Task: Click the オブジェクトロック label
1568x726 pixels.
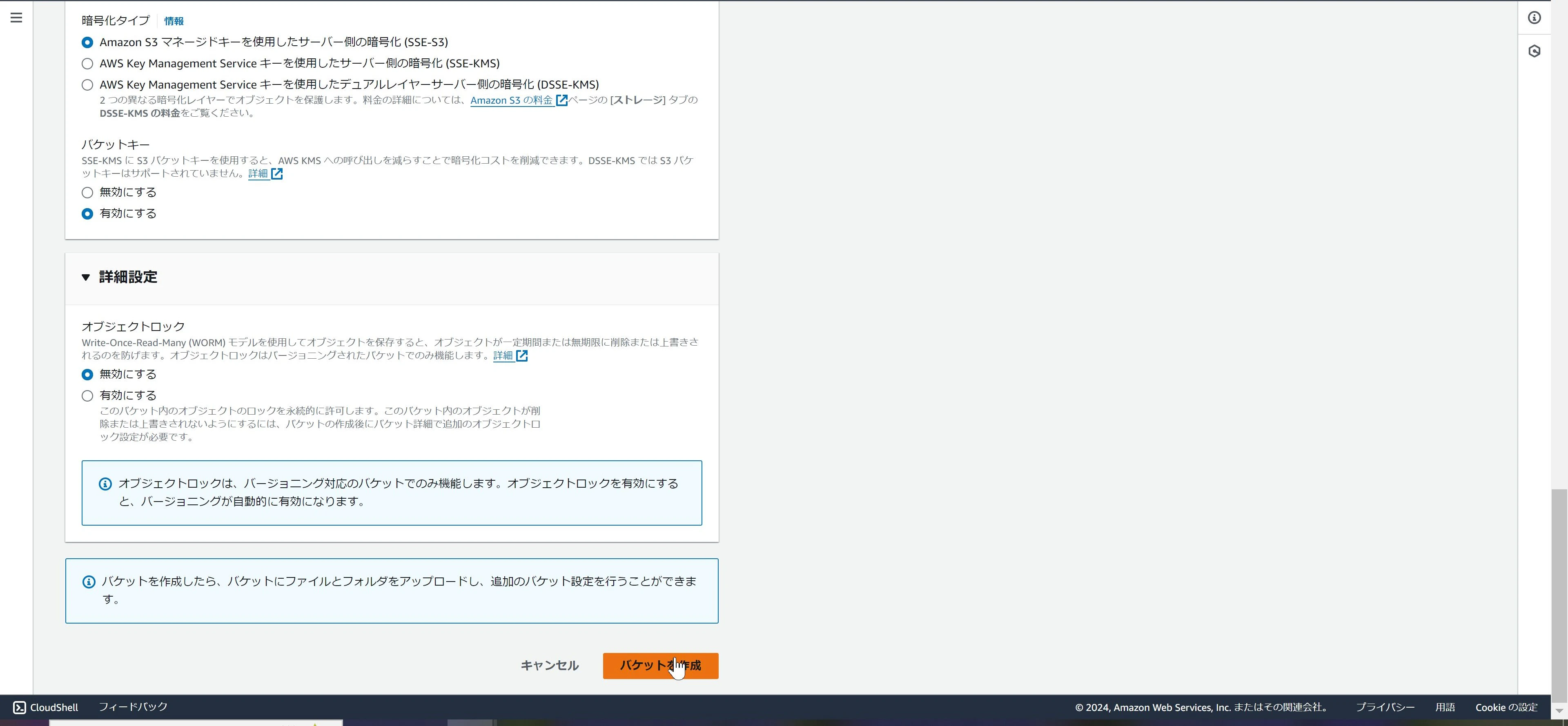Action: tap(133, 327)
